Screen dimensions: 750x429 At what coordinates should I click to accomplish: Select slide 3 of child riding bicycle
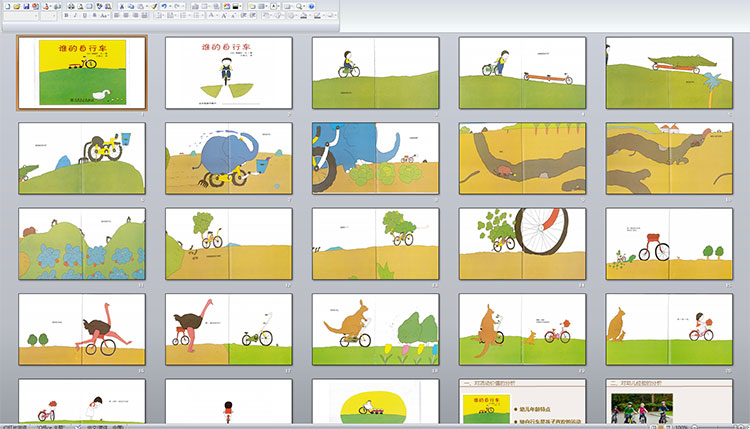tap(375, 73)
